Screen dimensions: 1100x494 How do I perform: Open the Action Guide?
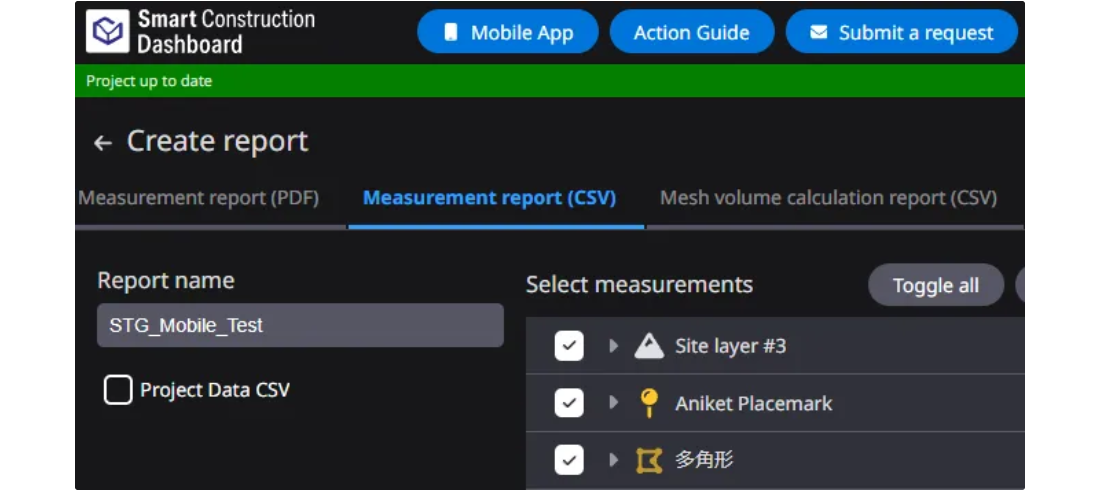[691, 33]
